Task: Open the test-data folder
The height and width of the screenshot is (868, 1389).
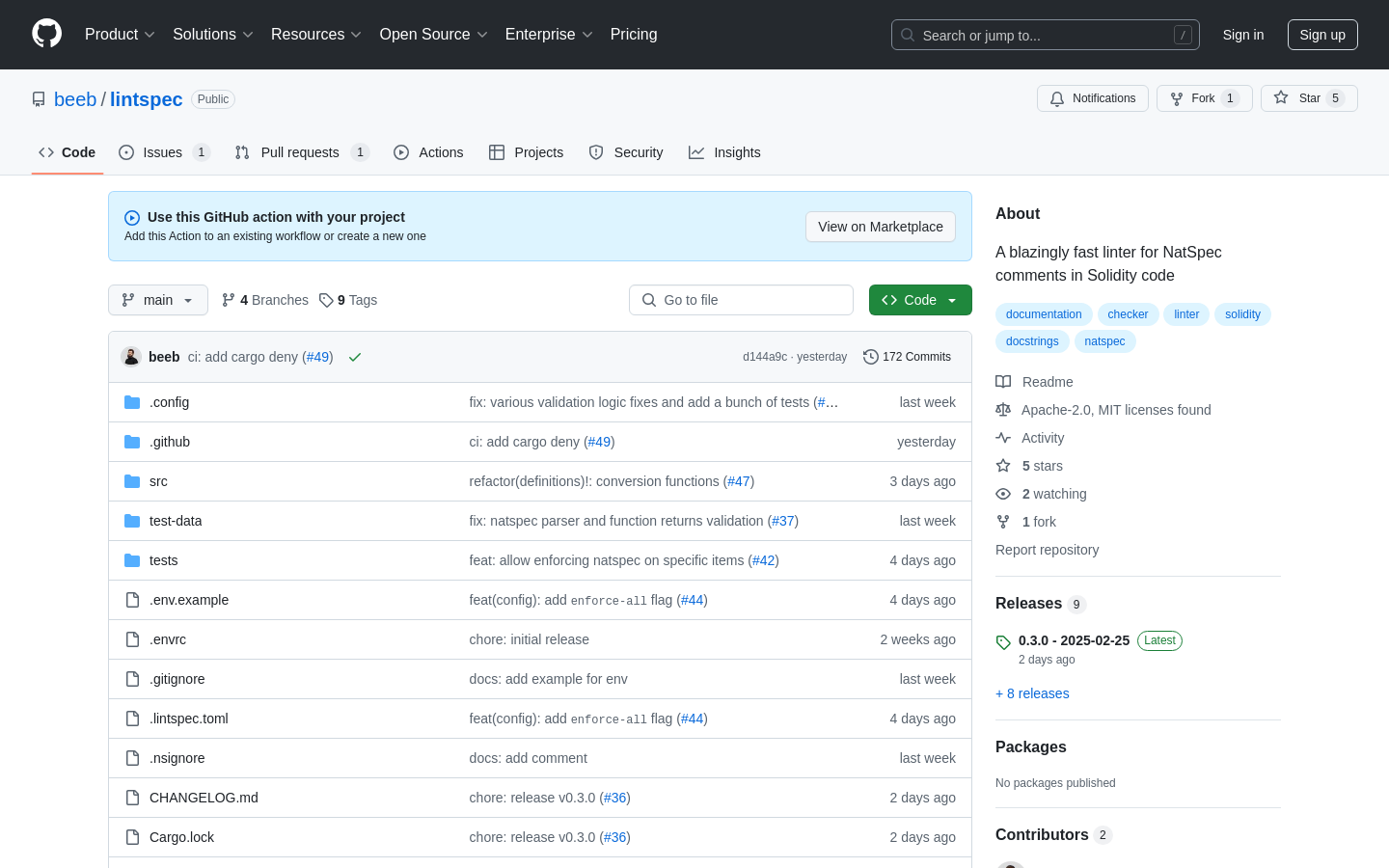Action: point(176,521)
